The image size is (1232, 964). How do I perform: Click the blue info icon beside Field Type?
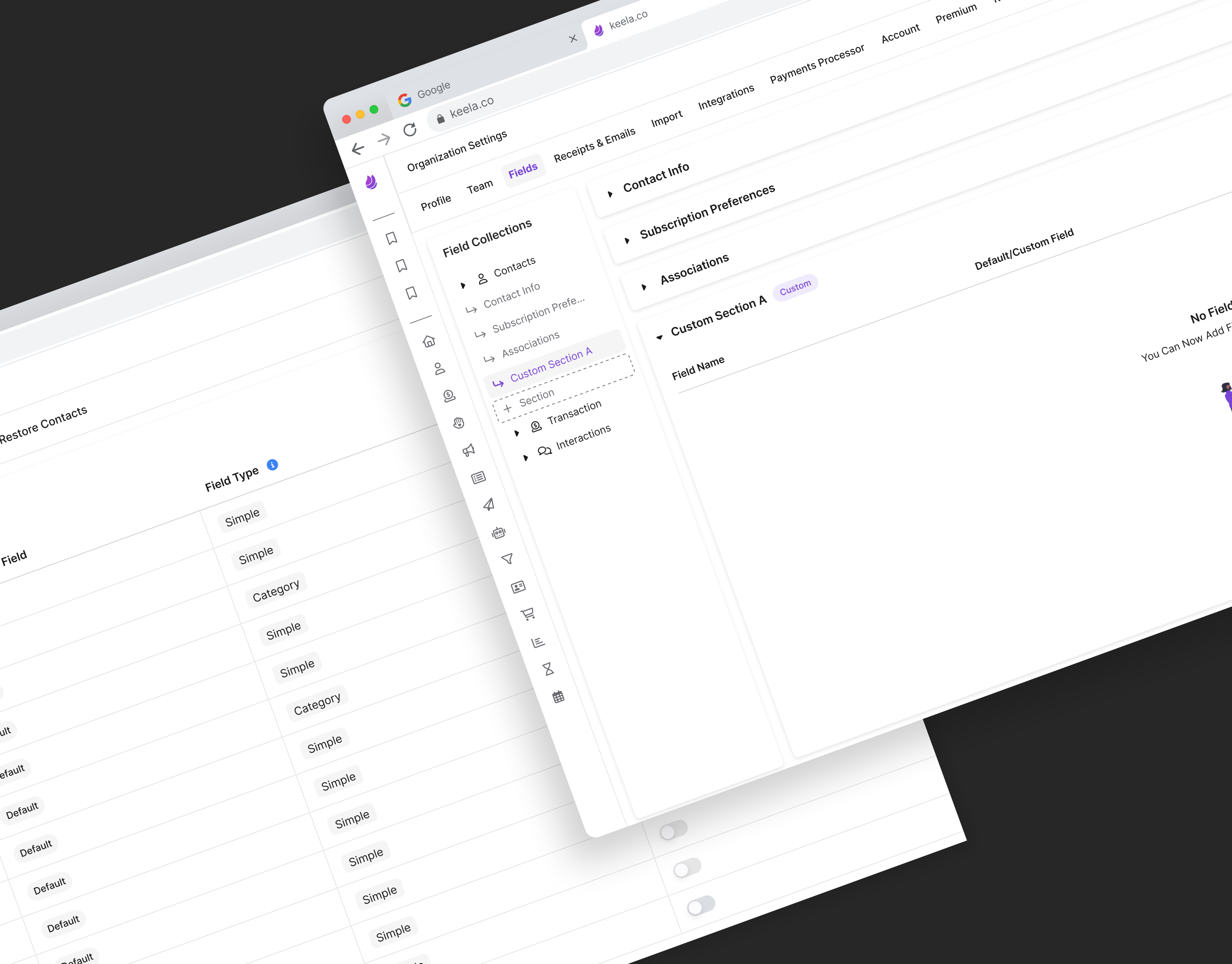(x=272, y=464)
